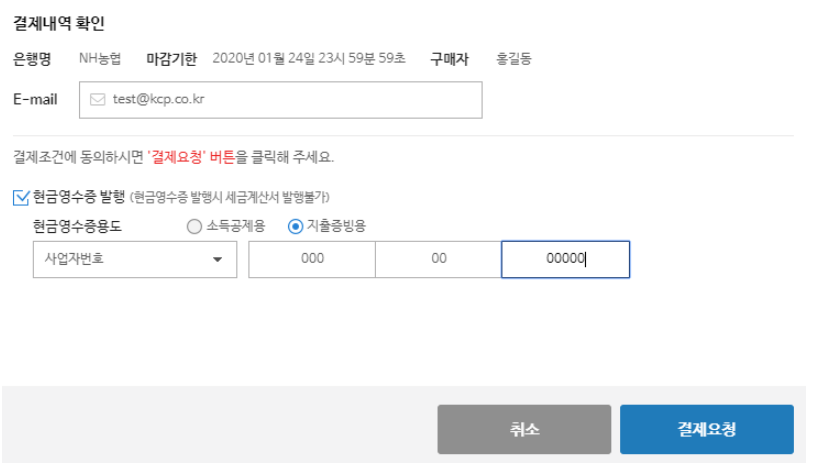The width and height of the screenshot is (816, 470).
Task: Click the NH농협 bank name text
Action: point(100,59)
